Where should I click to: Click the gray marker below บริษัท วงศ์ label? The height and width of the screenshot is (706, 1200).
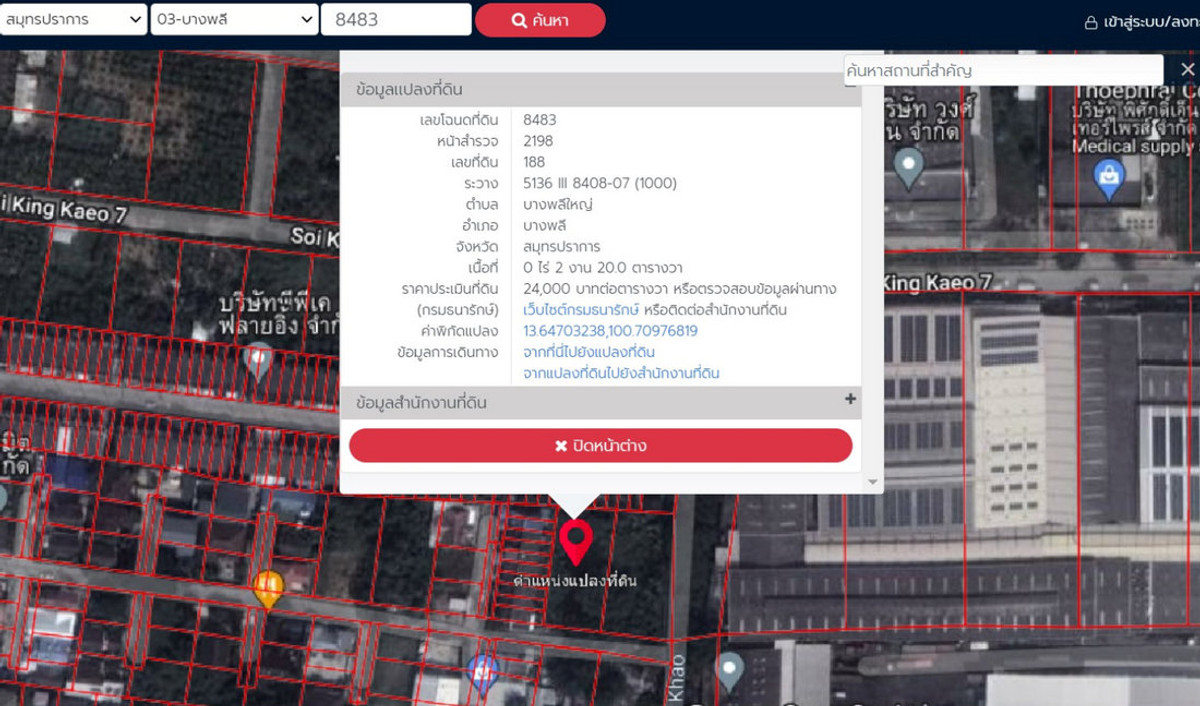(x=908, y=167)
